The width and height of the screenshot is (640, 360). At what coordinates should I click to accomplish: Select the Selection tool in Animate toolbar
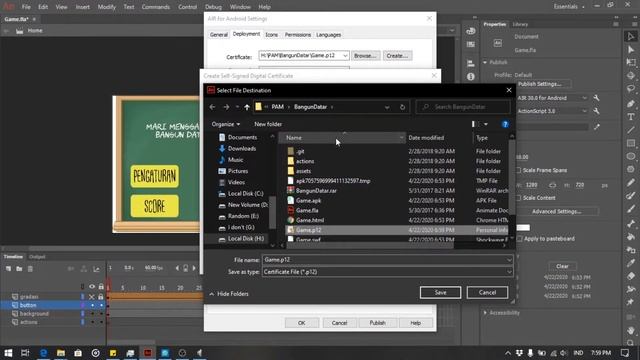[631, 36]
